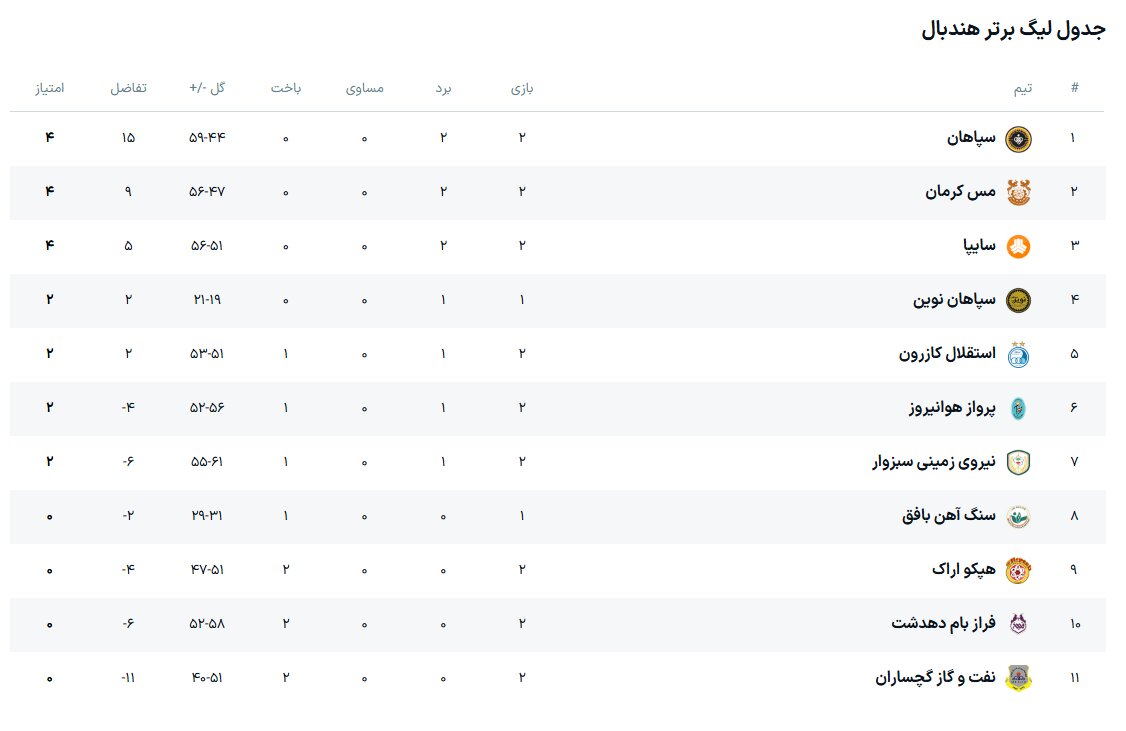Click the سنگ آهن بافق team logo
This screenshot has width=1126, height=731.
pyautogui.click(x=1017, y=516)
